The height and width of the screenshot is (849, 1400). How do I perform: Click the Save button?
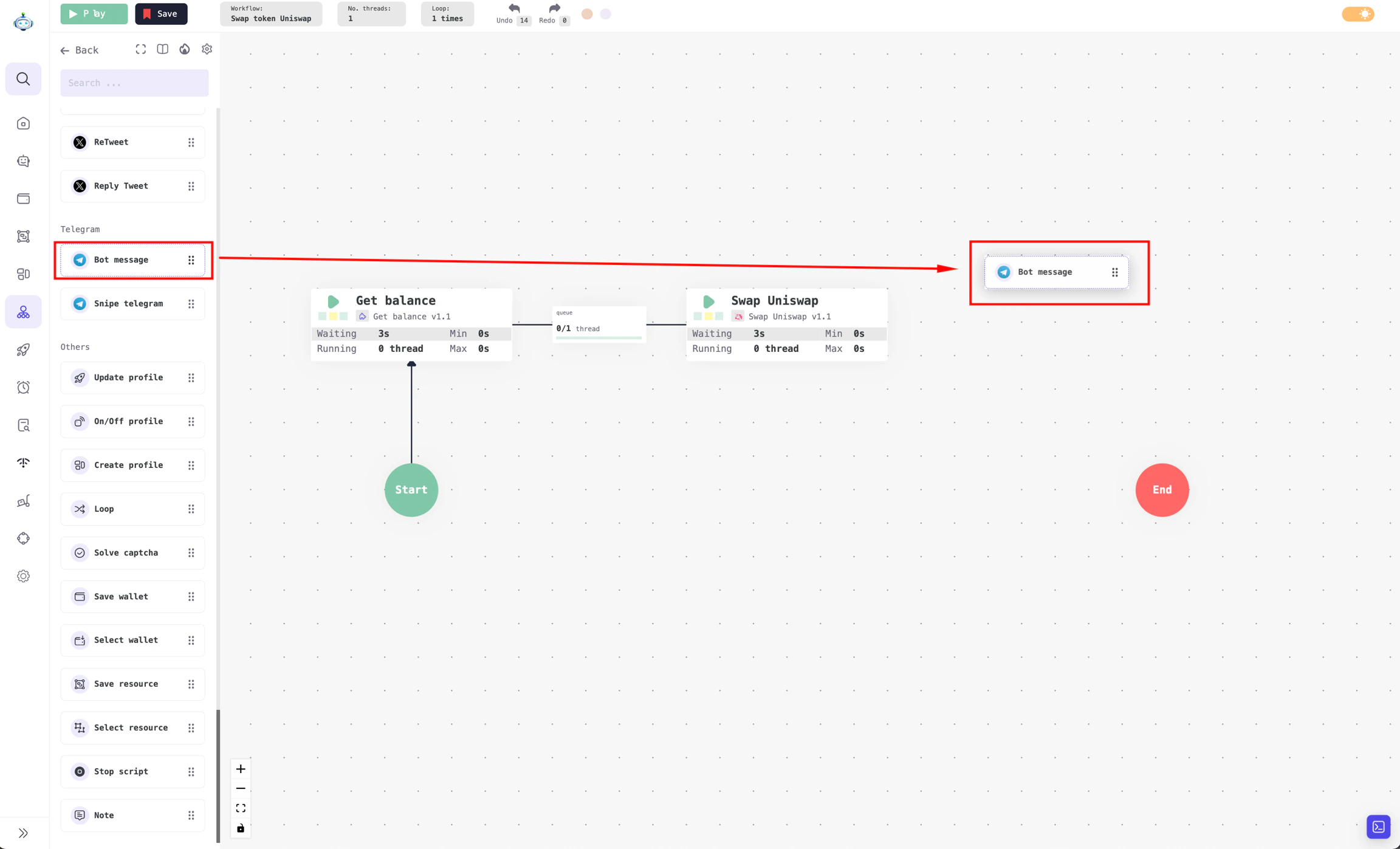tap(161, 14)
